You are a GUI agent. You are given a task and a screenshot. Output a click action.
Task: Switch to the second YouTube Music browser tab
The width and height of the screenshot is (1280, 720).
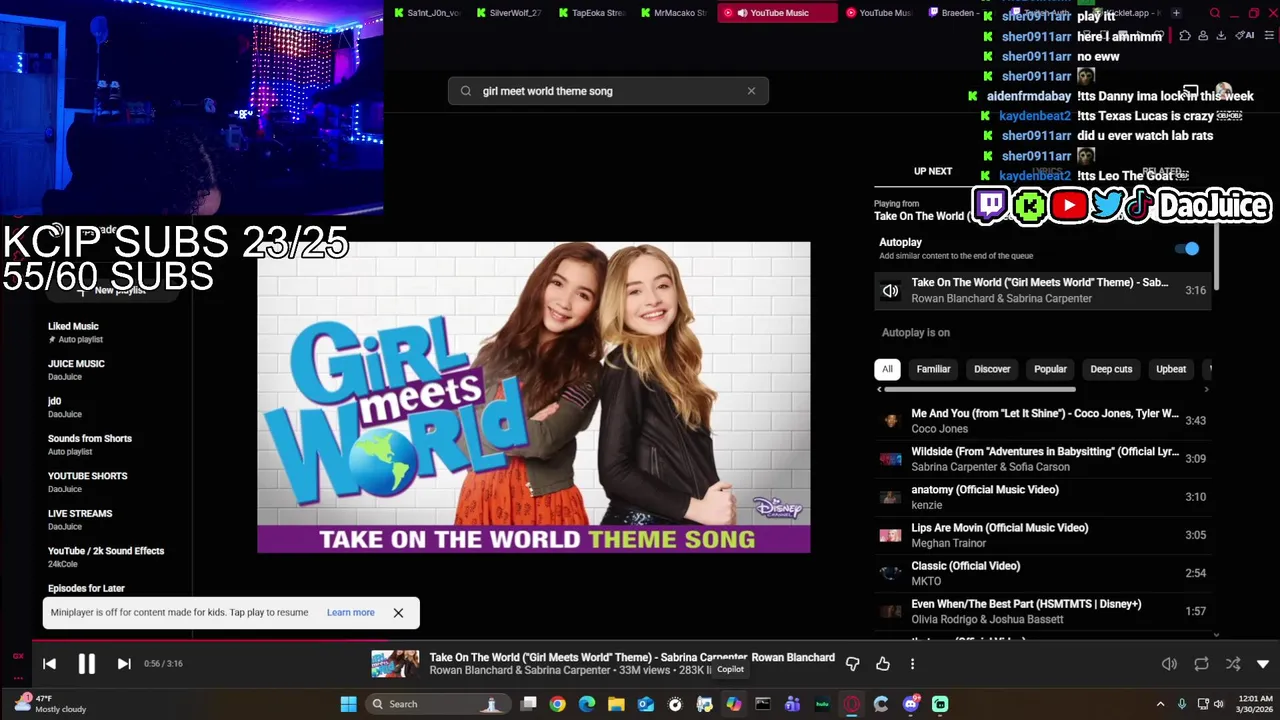[x=879, y=13]
